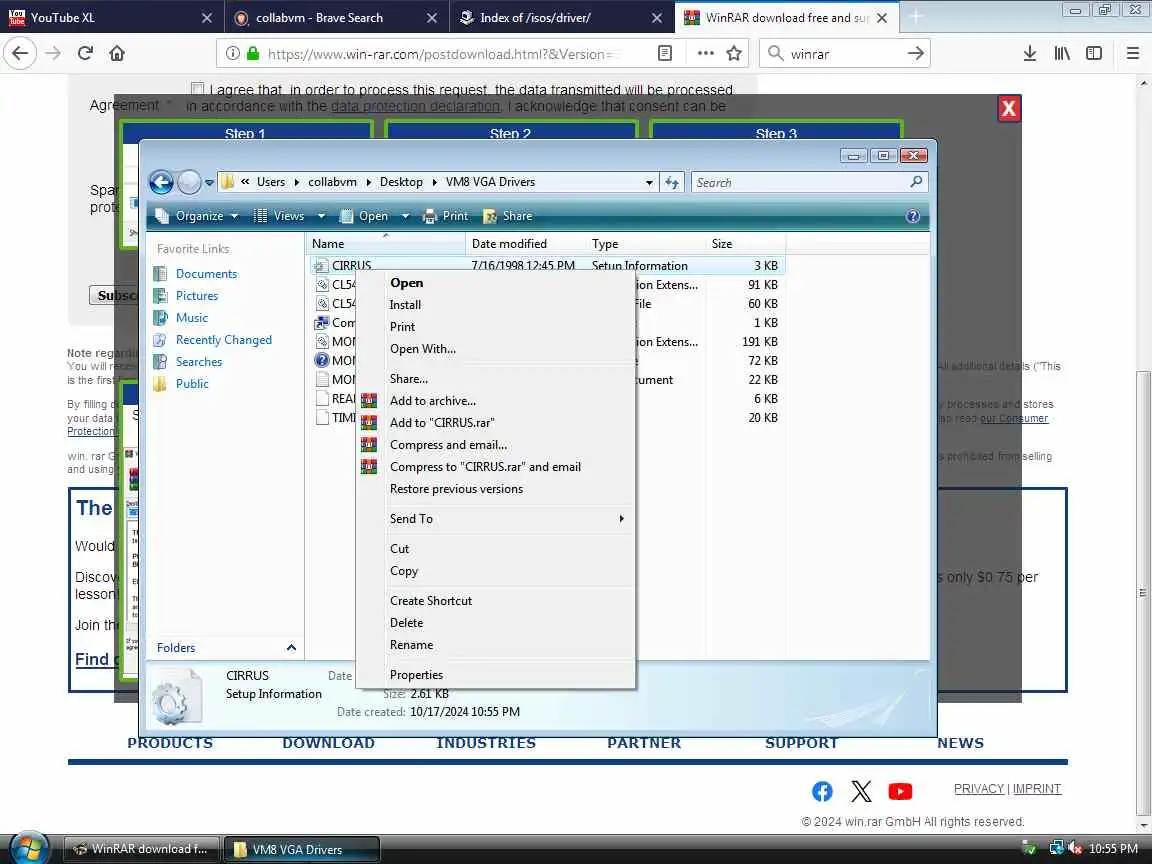The width and height of the screenshot is (1152, 864).
Task: Open the Firefox downloads arrow icon
Action: pos(1029,53)
